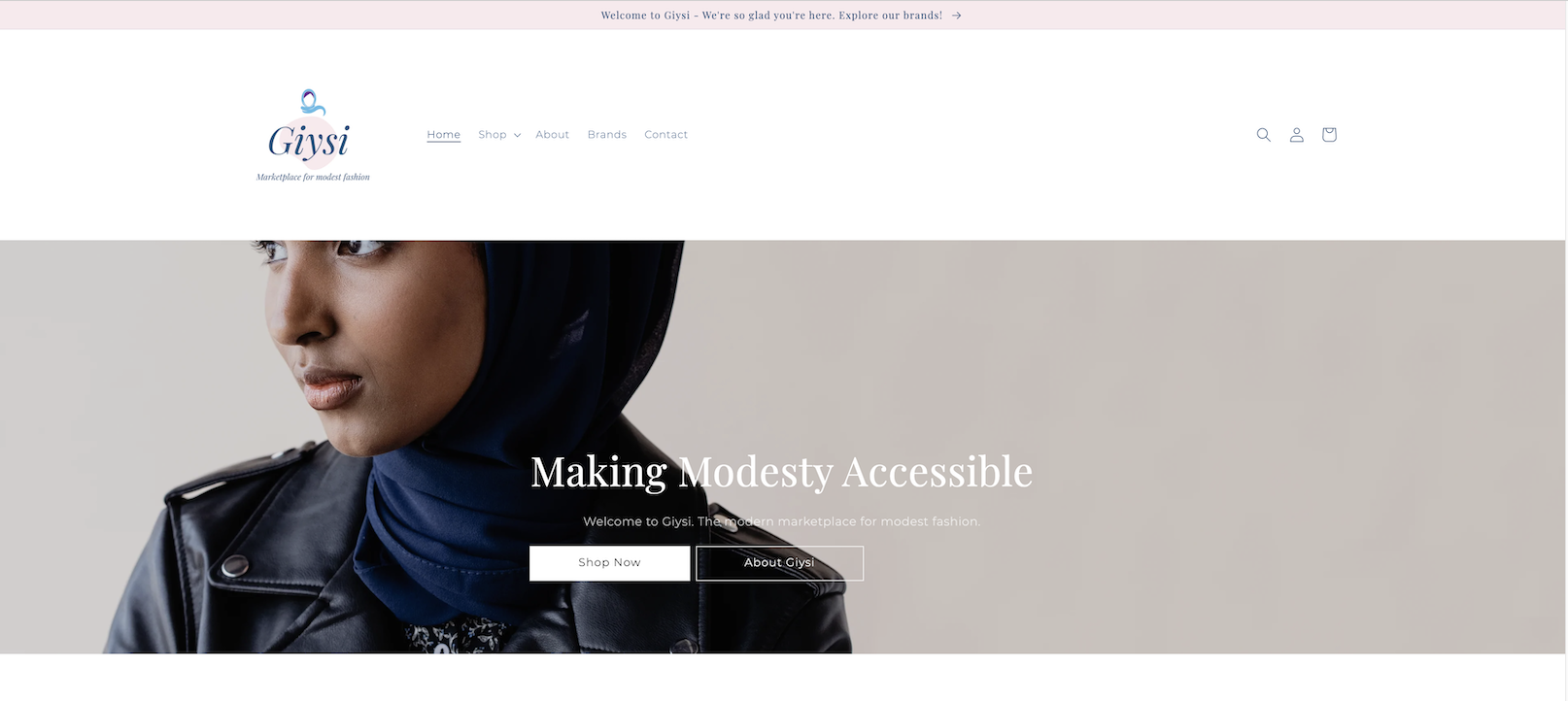Expand the Shop dropdown chevron
This screenshot has width=1568, height=701.
coord(517,135)
